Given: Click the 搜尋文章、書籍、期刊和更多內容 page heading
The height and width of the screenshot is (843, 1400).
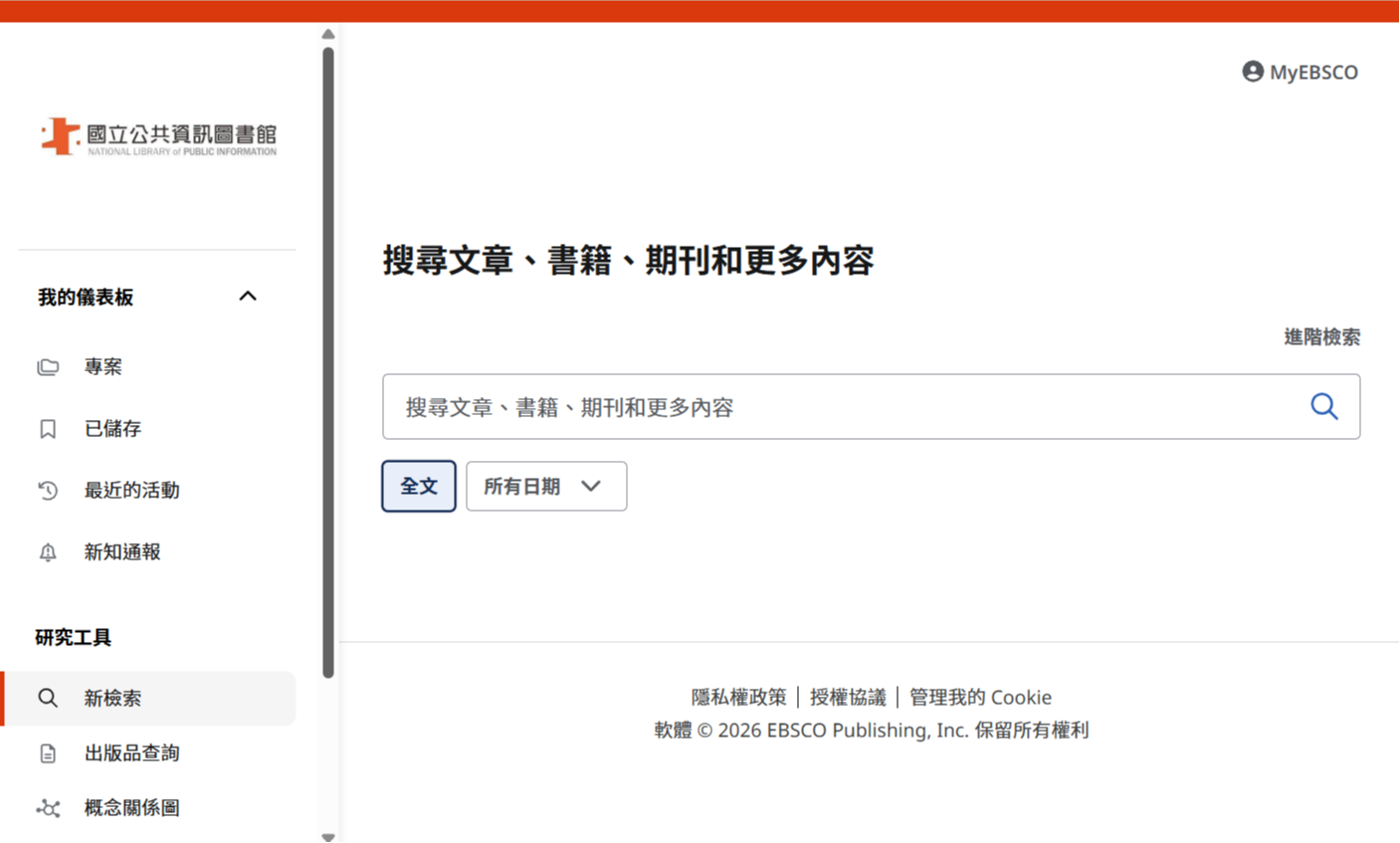Looking at the screenshot, I should [x=629, y=261].
